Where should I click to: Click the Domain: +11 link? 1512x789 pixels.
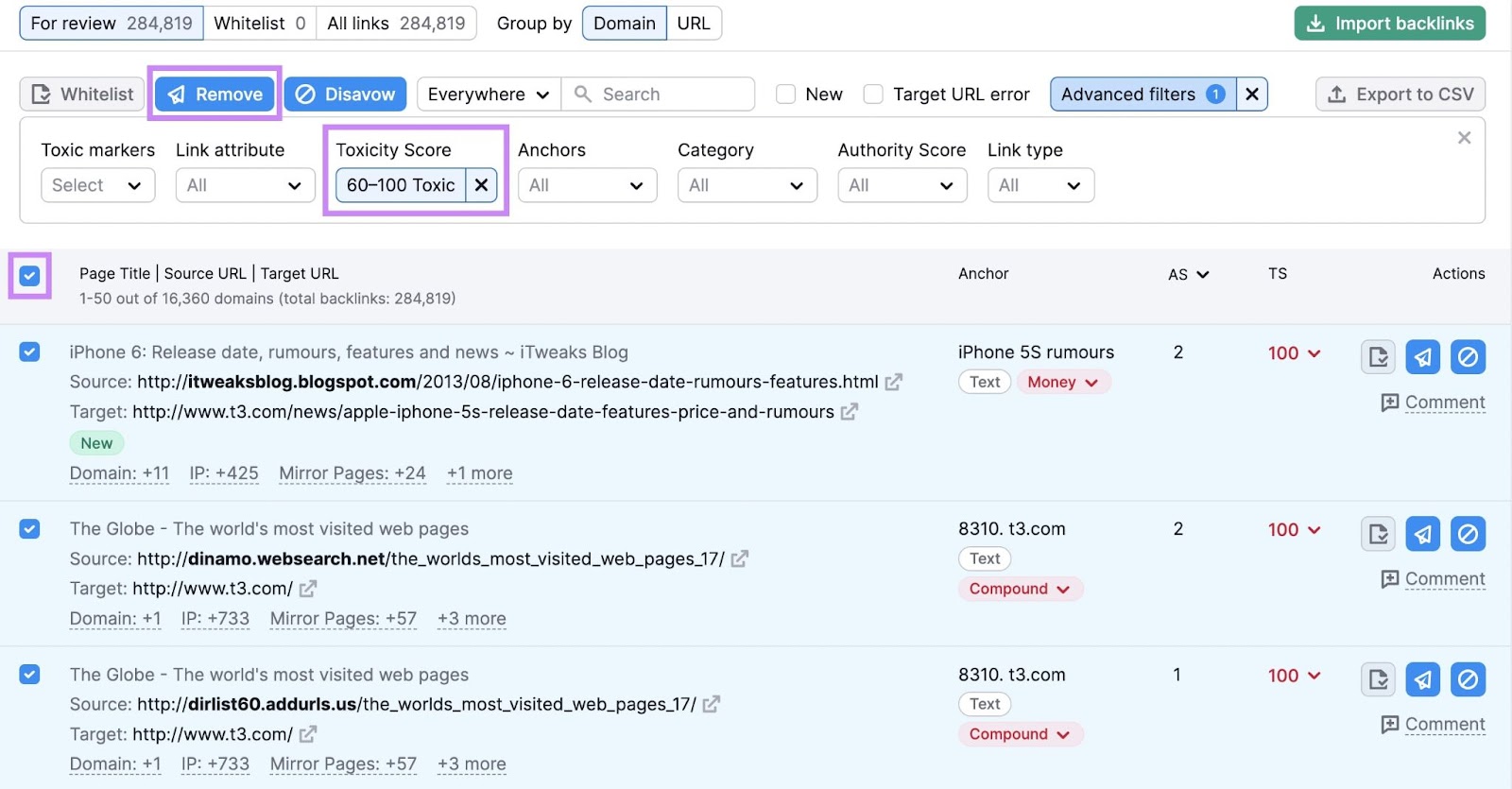(x=119, y=473)
